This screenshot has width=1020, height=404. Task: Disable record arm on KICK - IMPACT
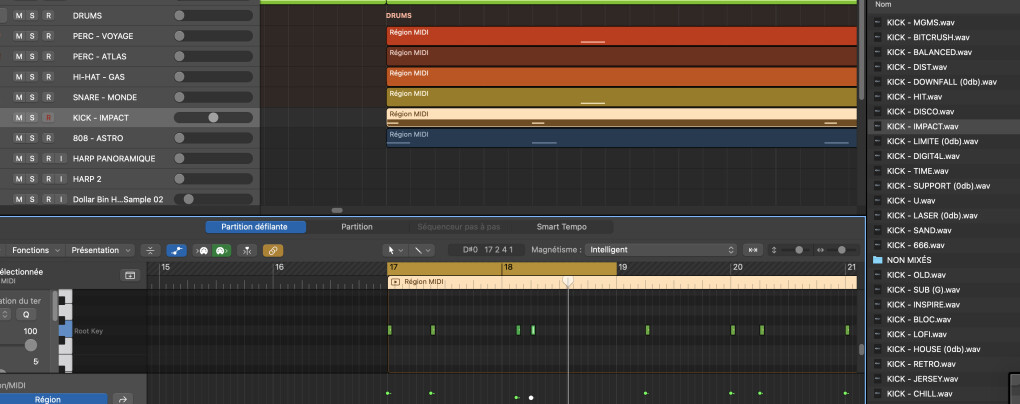48,118
